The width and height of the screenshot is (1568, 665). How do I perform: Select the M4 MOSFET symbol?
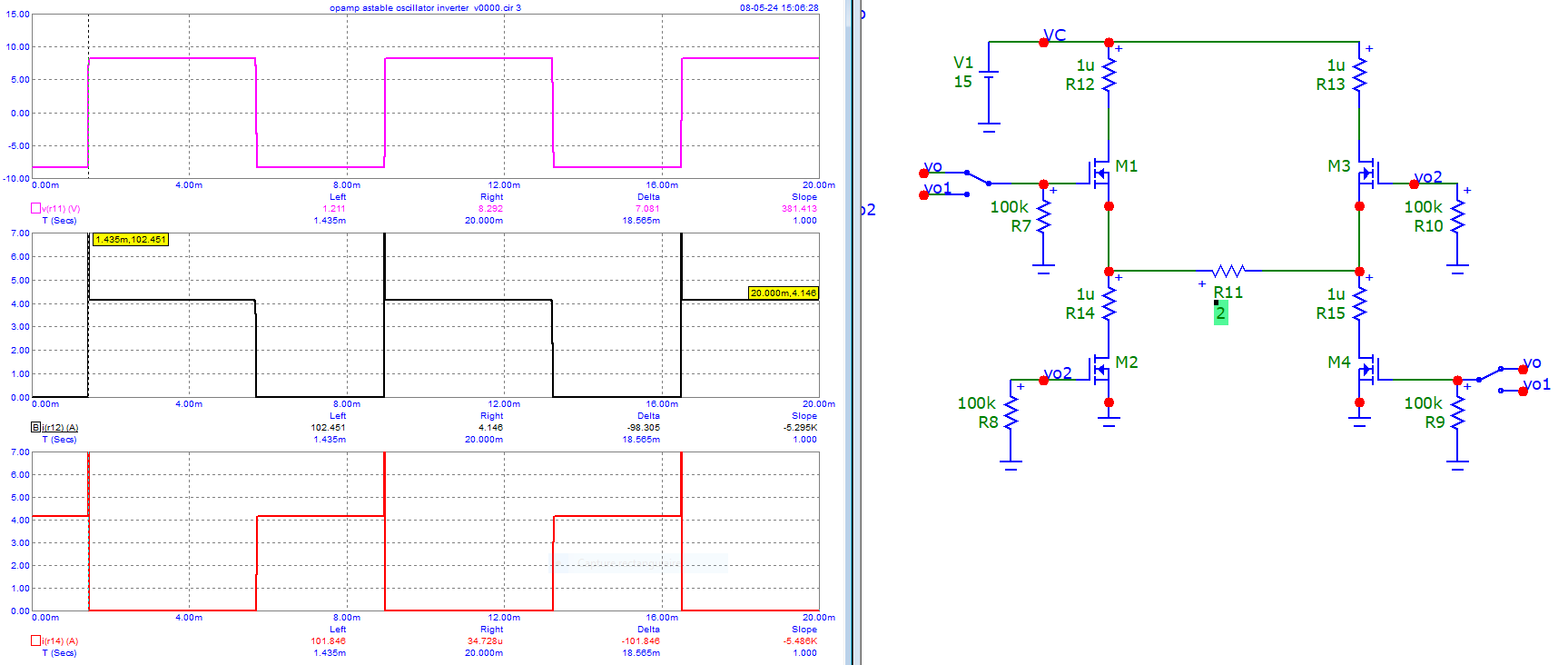tap(1367, 369)
